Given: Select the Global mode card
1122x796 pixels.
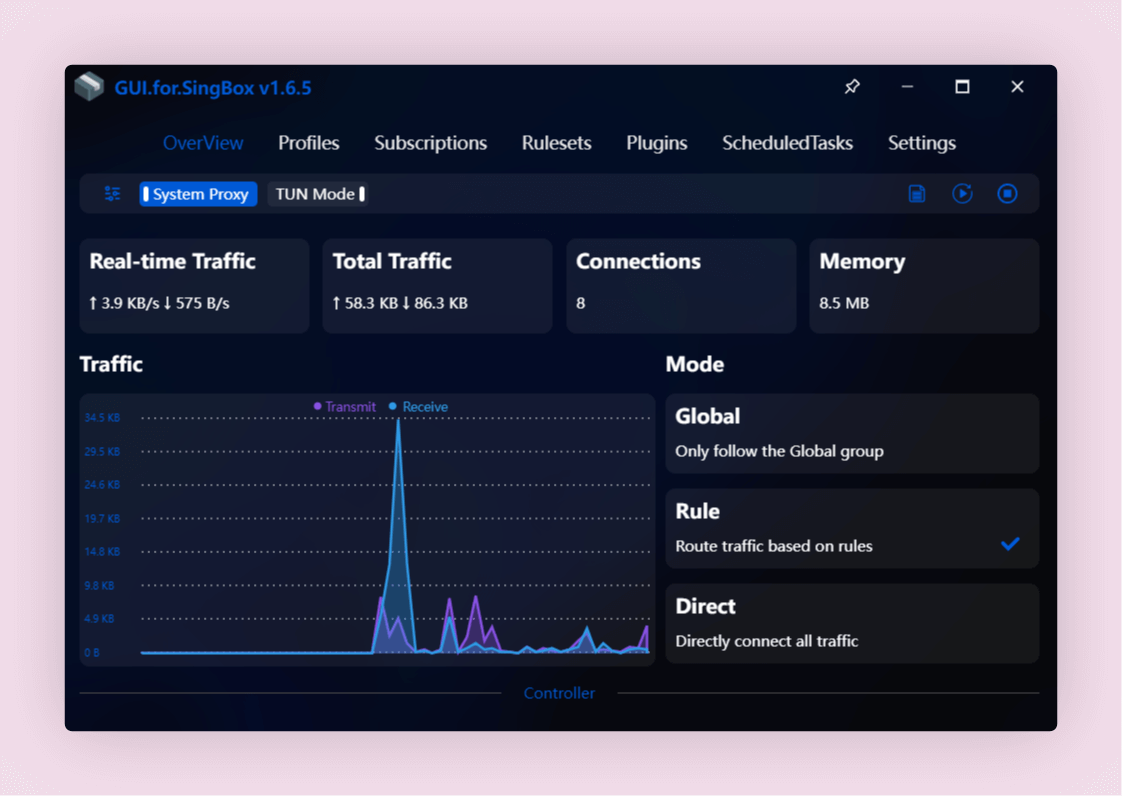Looking at the screenshot, I should pyautogui.click(x=852, y=433).
